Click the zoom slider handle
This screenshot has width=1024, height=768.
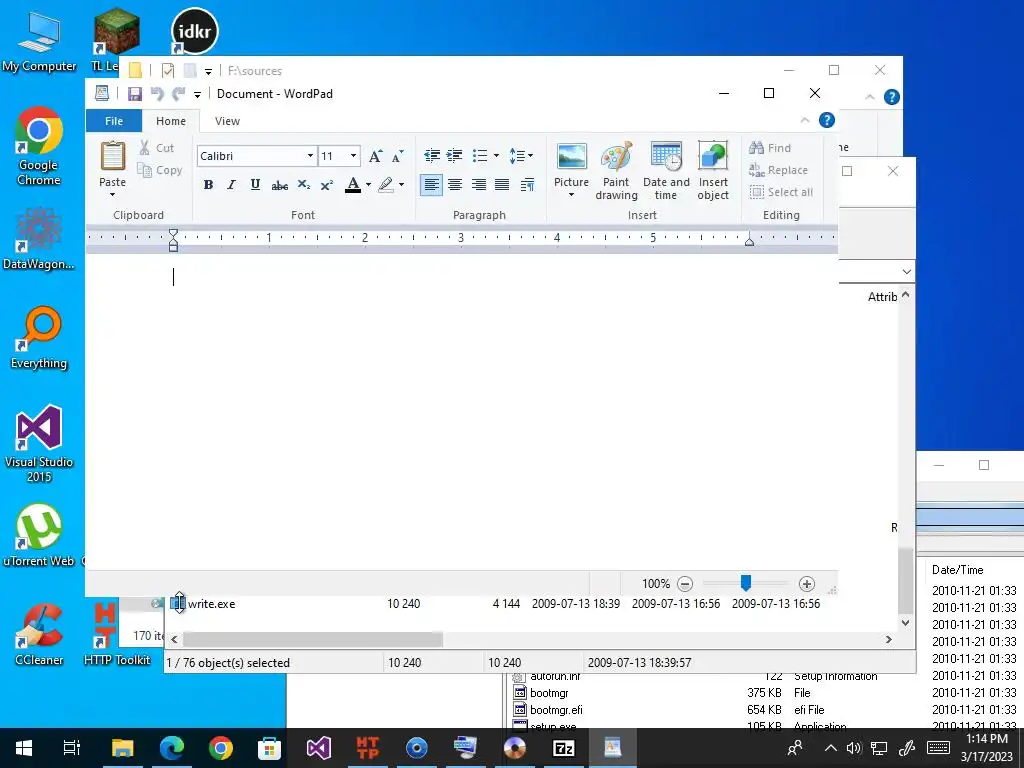tap(746, 583)
